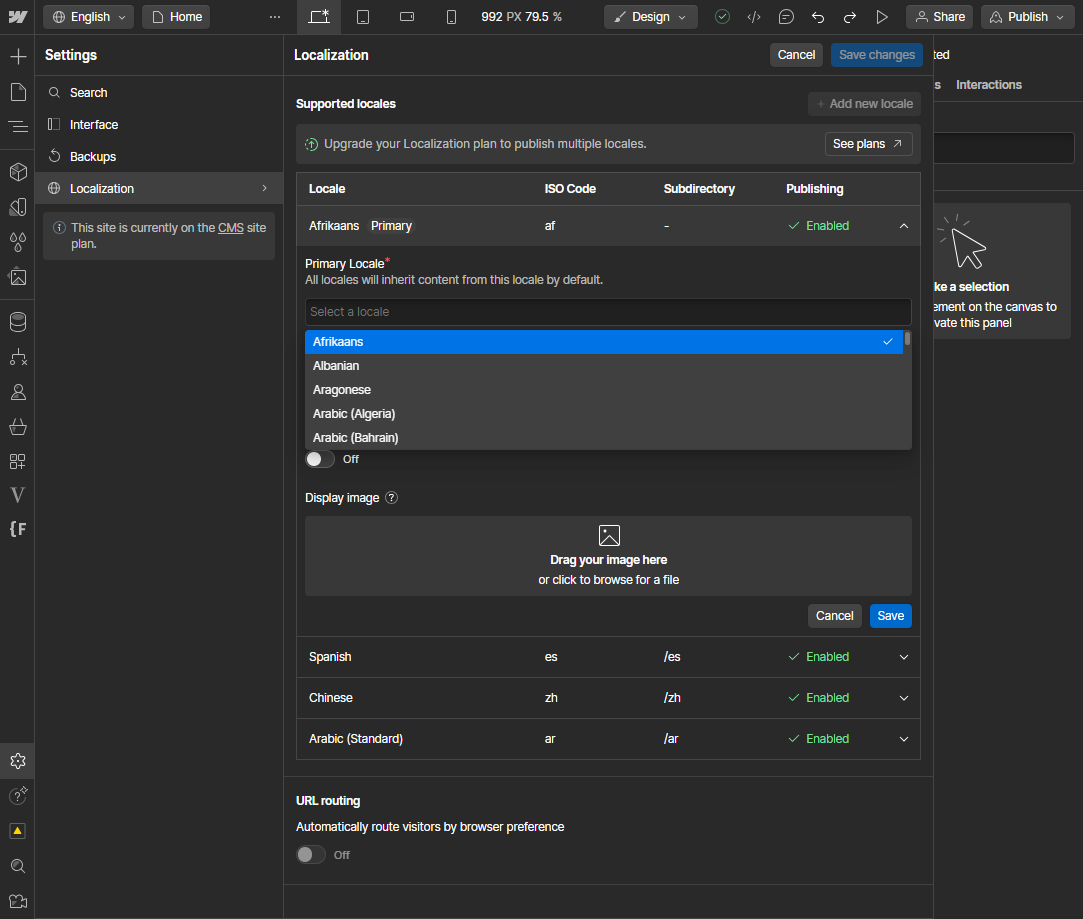Screen dimensions: 1083x919
Task: Switch to the Interactions tab
Action: click(988, 85)
